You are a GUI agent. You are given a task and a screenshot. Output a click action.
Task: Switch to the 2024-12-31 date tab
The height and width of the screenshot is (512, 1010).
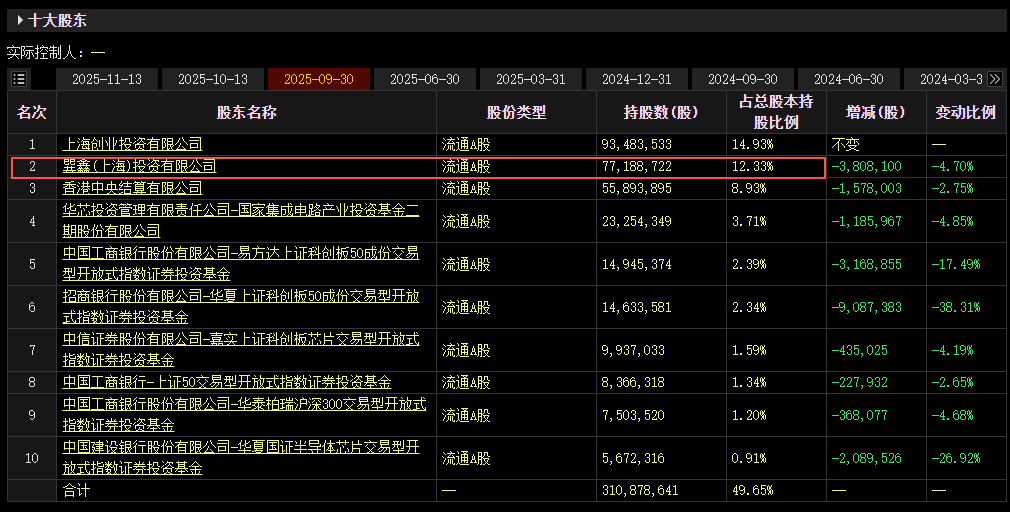pyautogui.click(x=636, y=79)
